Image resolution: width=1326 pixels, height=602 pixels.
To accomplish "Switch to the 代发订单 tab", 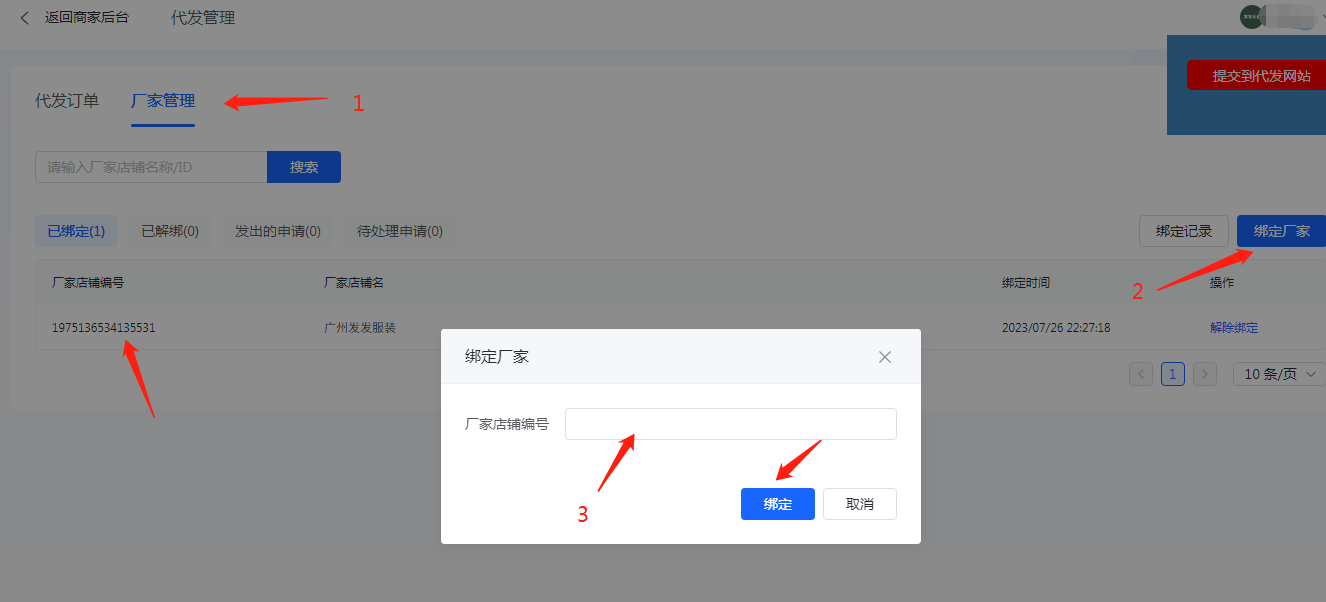I will [x=67, y=101].
